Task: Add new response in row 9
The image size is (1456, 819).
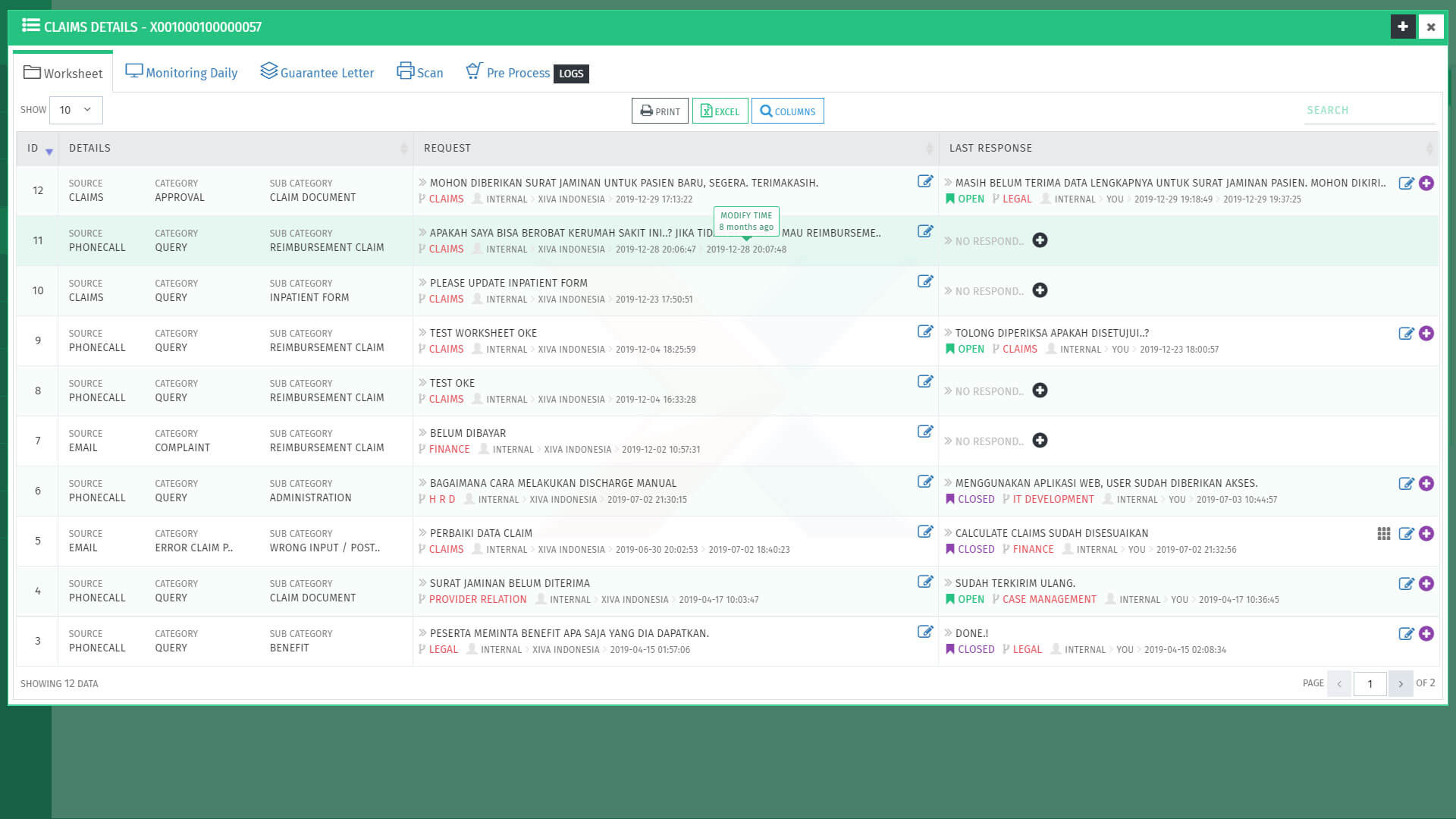Action: (1426, 334)
